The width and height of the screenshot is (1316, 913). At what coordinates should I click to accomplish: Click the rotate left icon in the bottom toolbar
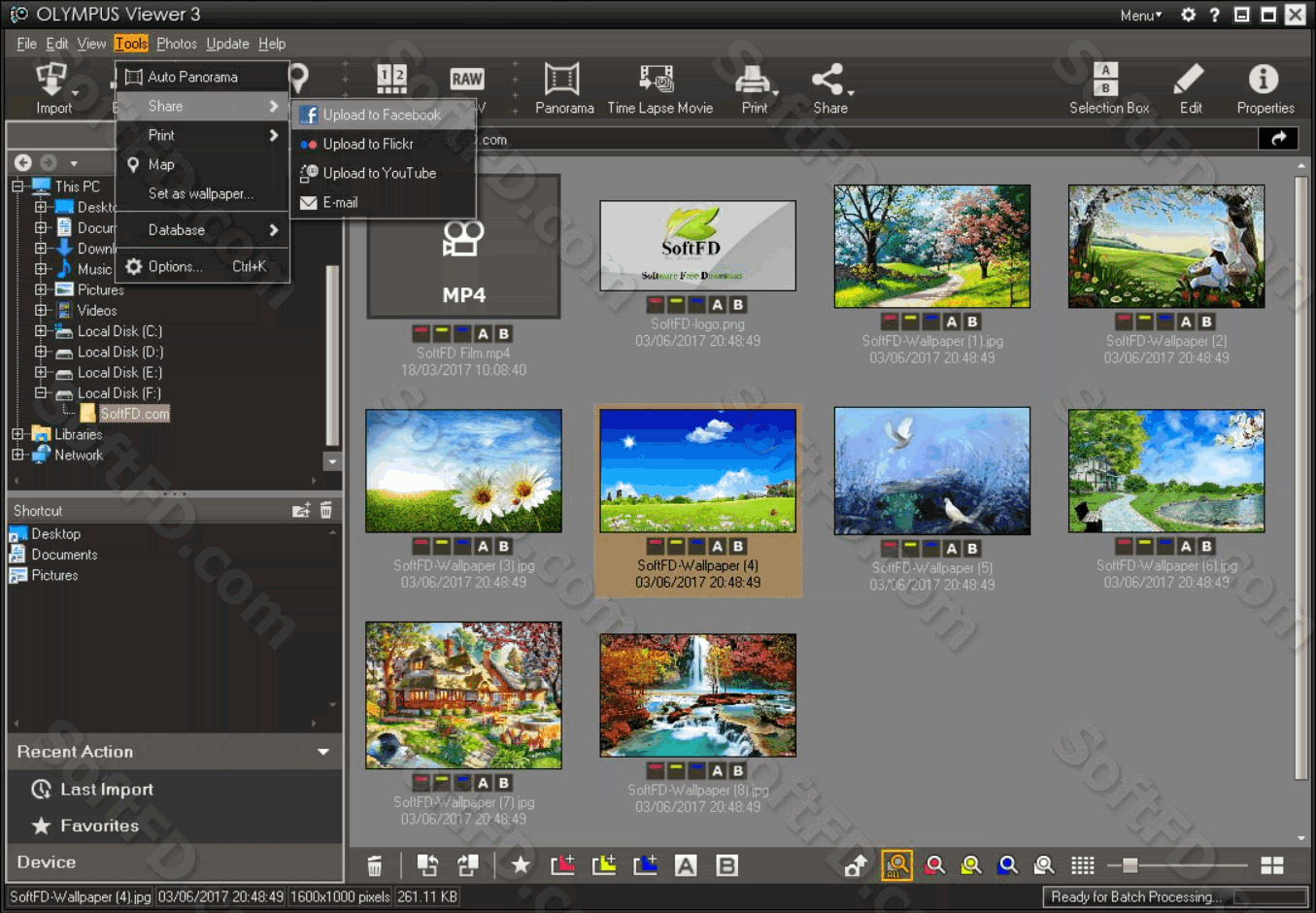point(426,864)
